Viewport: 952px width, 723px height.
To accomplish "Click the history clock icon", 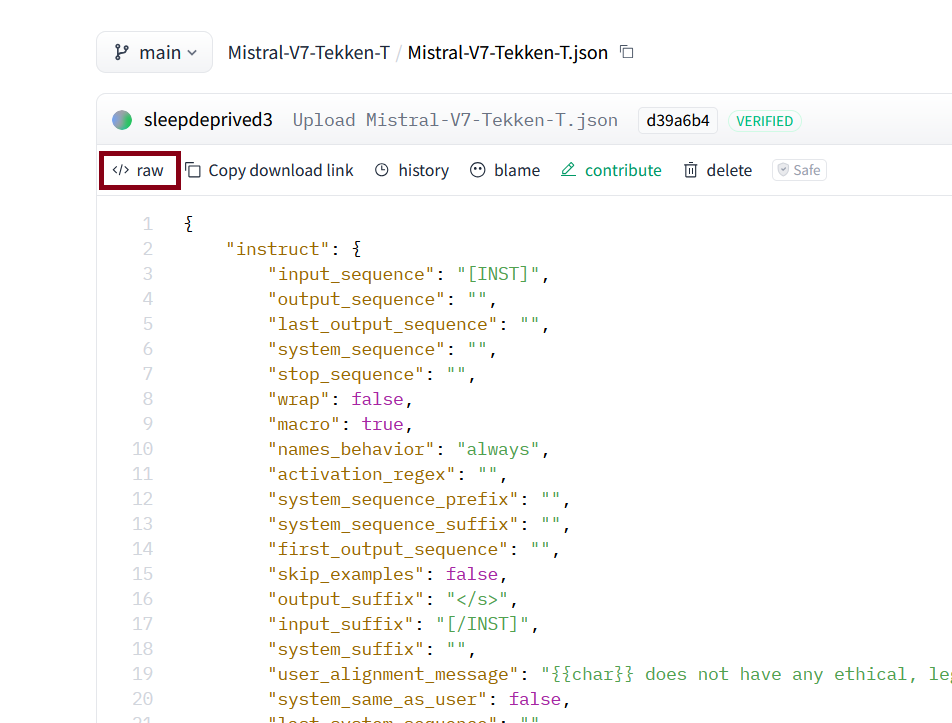I will pyautogui.click(x=381, y=170).
